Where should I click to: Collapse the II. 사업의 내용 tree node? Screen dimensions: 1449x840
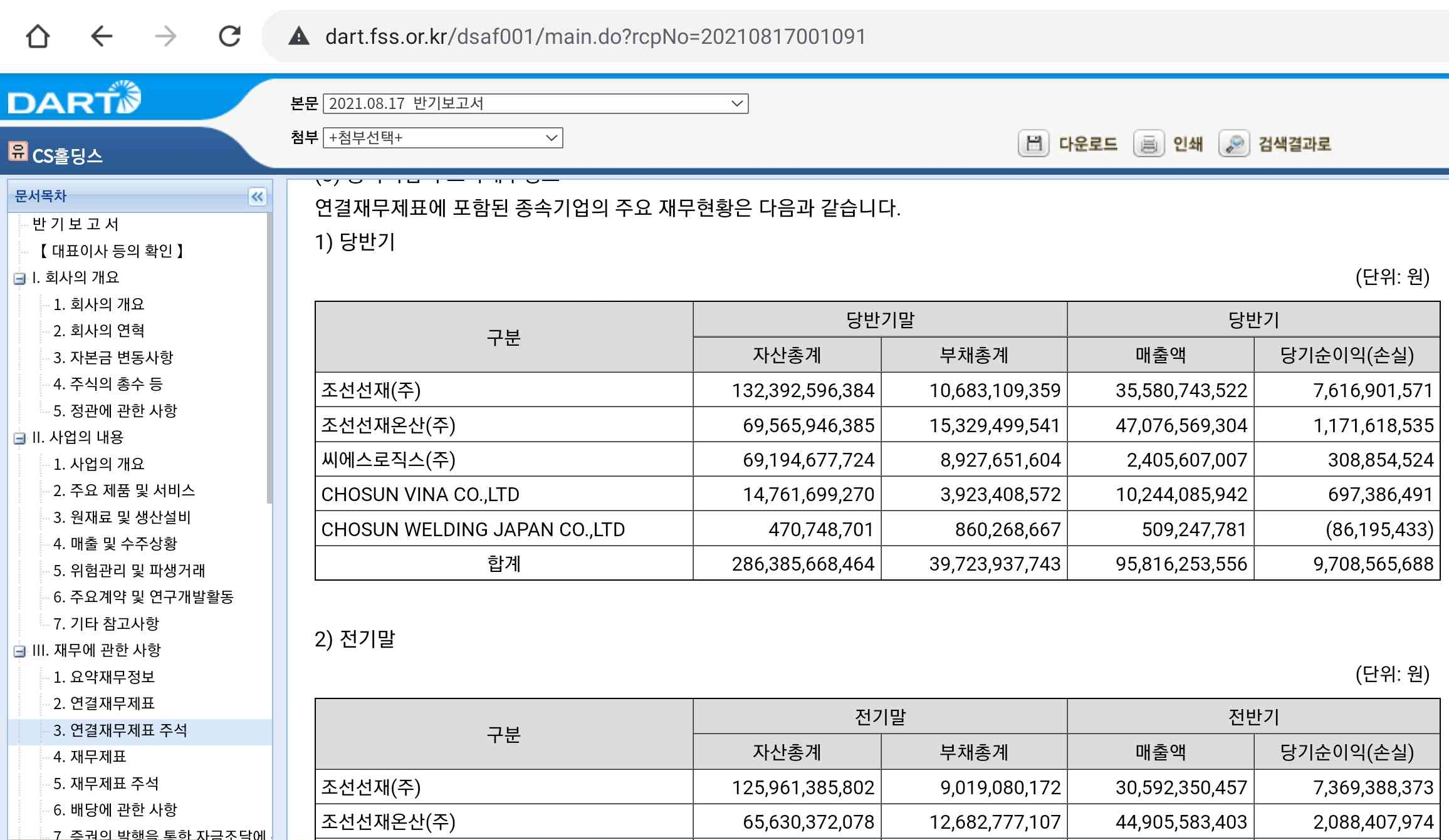pos(19,438)
